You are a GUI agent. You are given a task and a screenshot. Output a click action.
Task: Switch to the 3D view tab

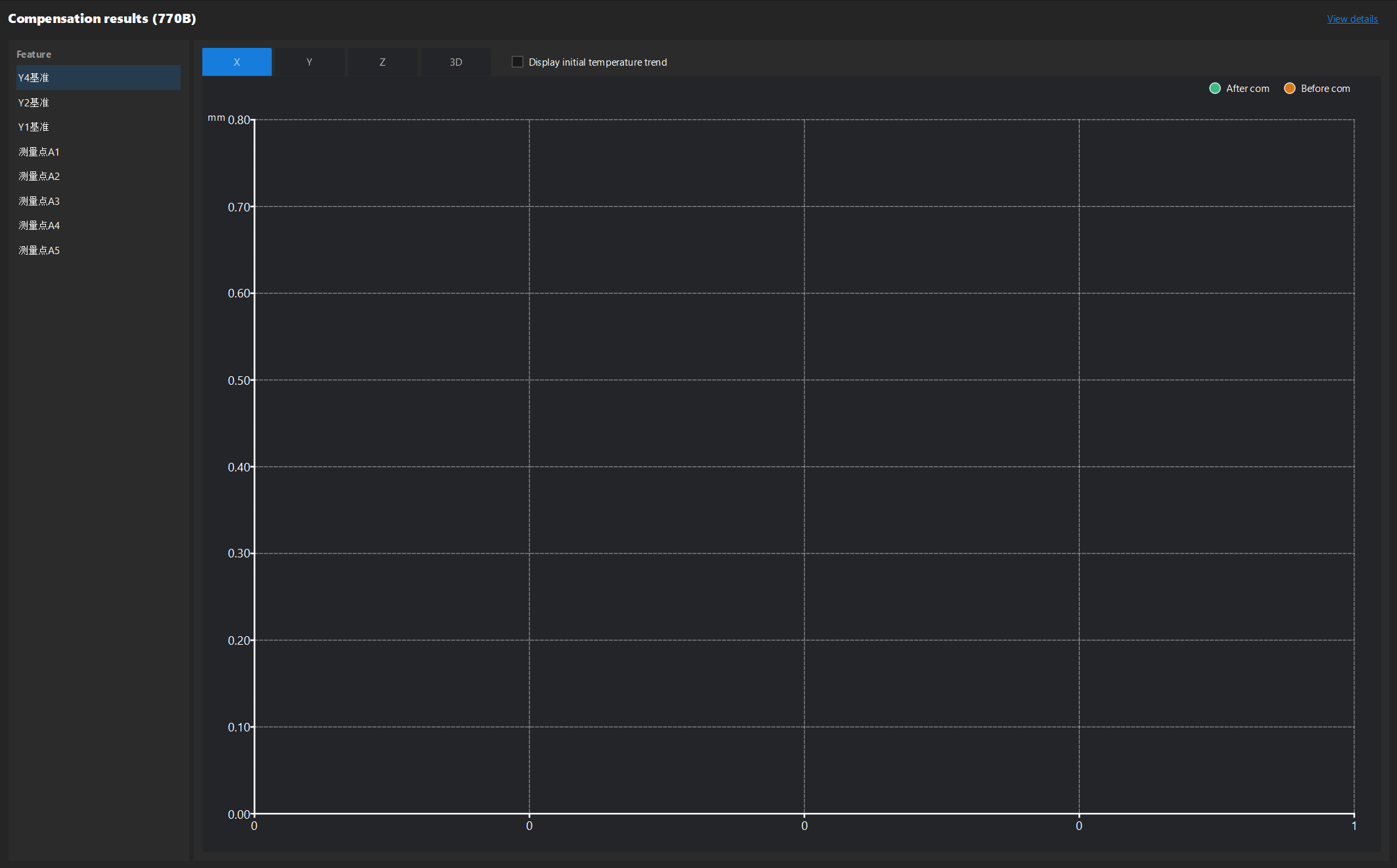(456, 62)
